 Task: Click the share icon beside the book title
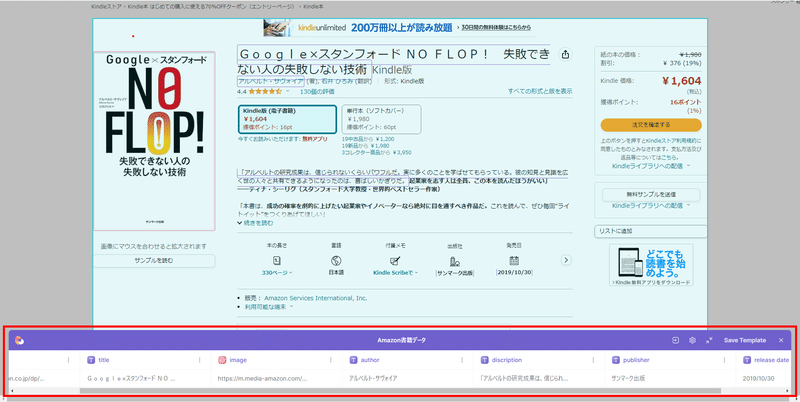[565, 55]
